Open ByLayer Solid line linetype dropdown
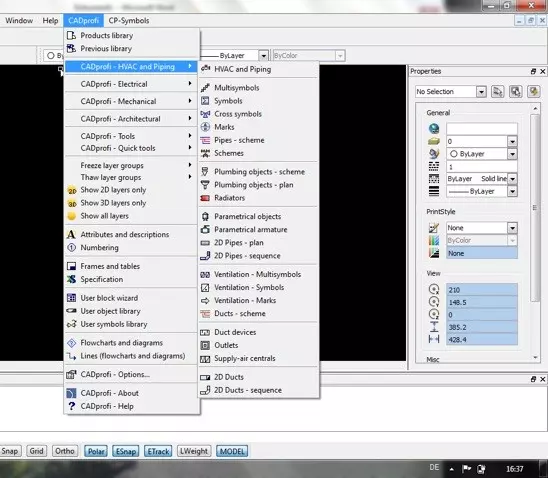 (x=512, y=179)
